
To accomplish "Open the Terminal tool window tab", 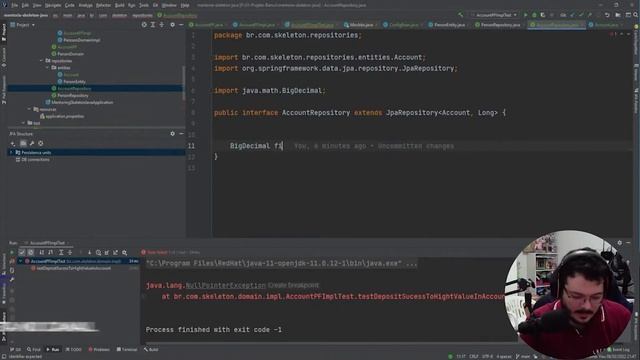I will pyautogui.click(x=127, y=349).
